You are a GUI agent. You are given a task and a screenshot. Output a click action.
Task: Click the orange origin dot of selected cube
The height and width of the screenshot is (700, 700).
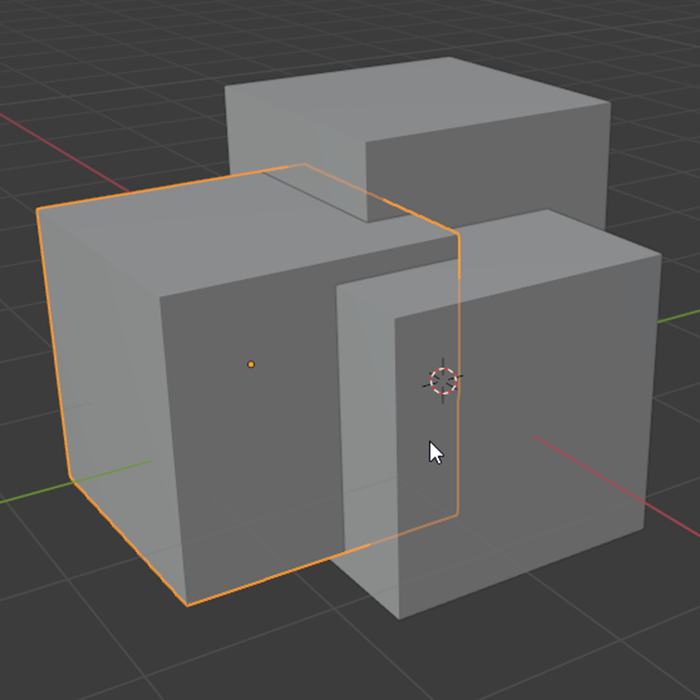tap(251, 364)
